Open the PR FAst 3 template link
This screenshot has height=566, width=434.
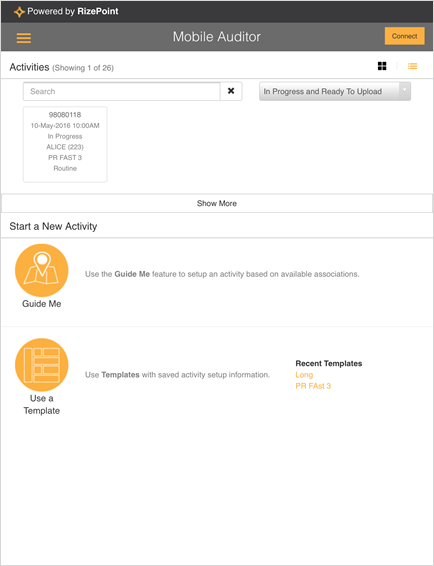313,386
